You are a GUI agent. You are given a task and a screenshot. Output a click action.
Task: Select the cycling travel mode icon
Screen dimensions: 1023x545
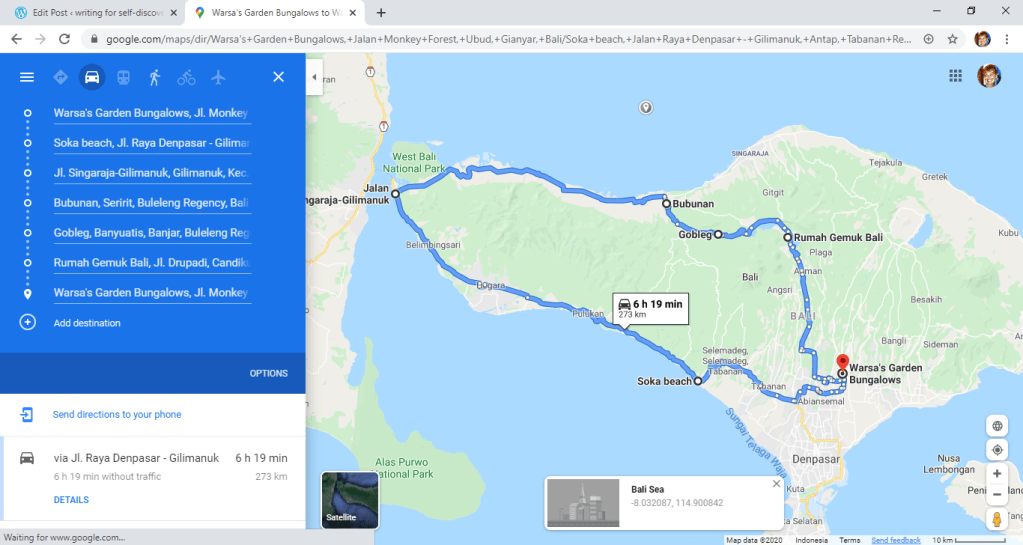(x=186, y=78)
